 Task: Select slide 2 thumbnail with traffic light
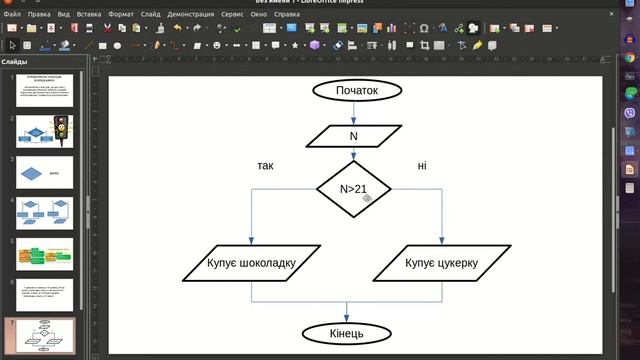coord(44,131)
